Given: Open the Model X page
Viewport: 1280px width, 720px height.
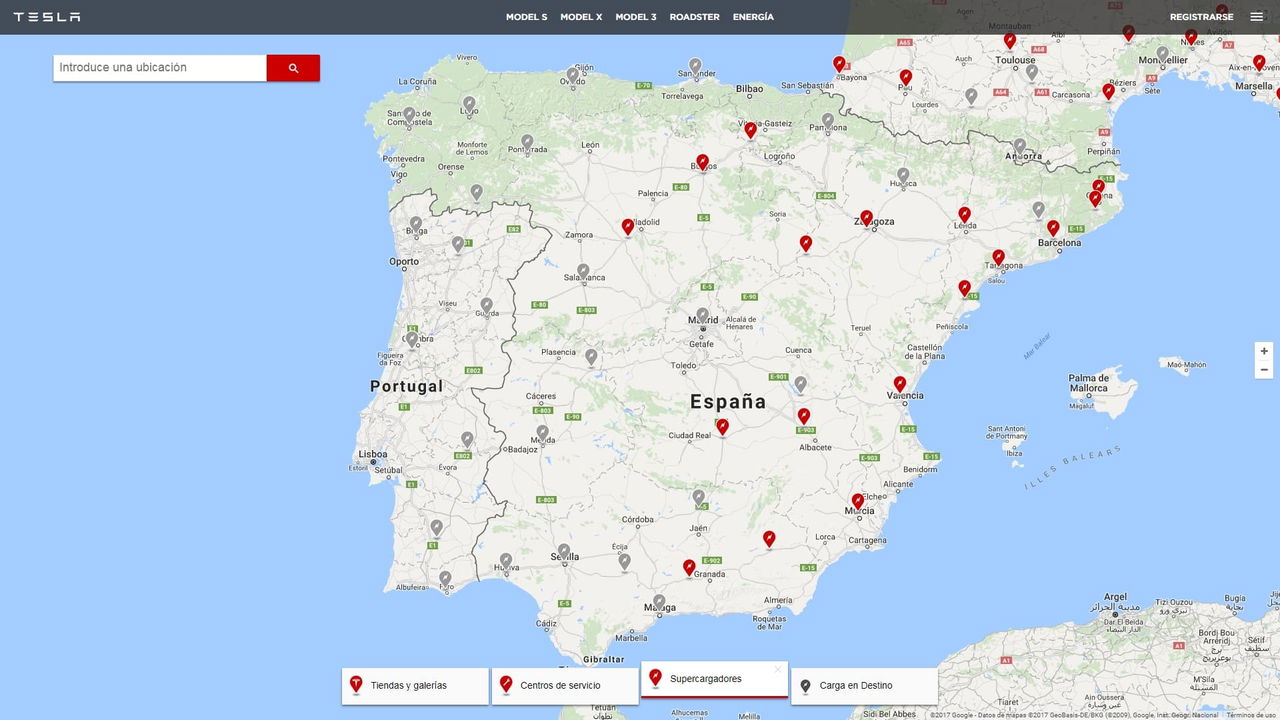Looking at the screenshot, I should [x=581, y=17].
